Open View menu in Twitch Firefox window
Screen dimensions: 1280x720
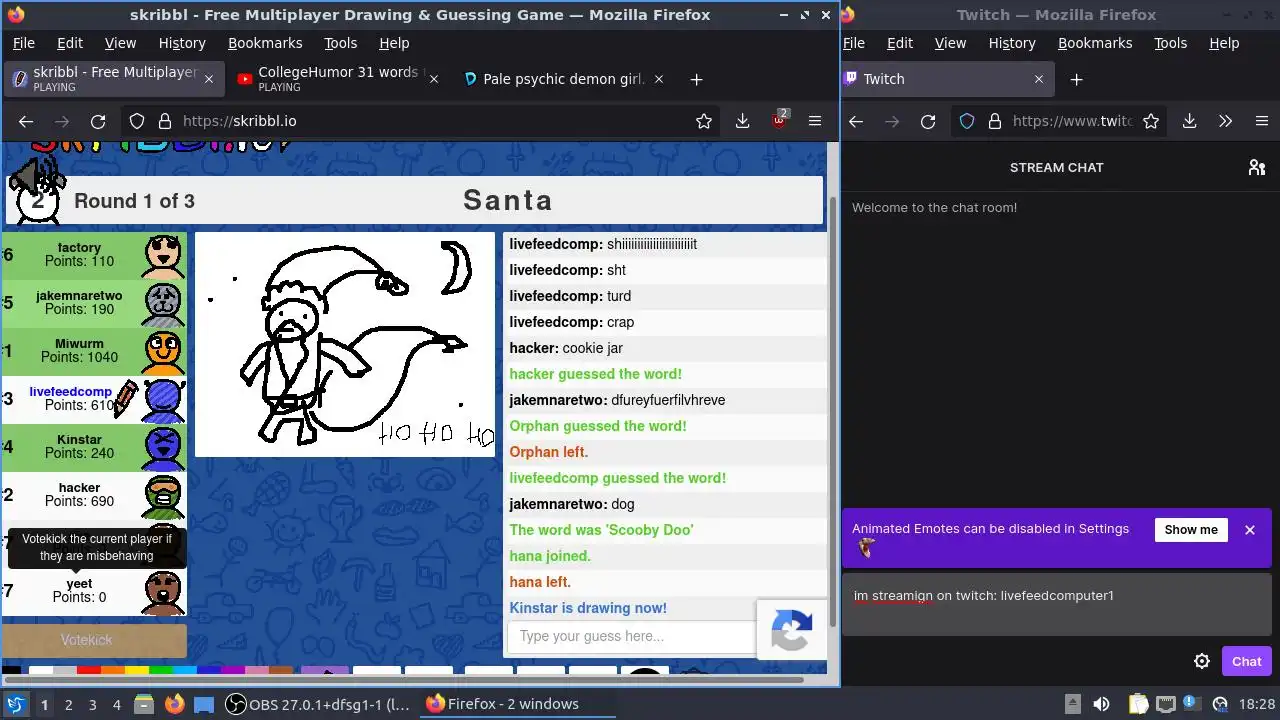pyautogui.click(x=950, y=43)
